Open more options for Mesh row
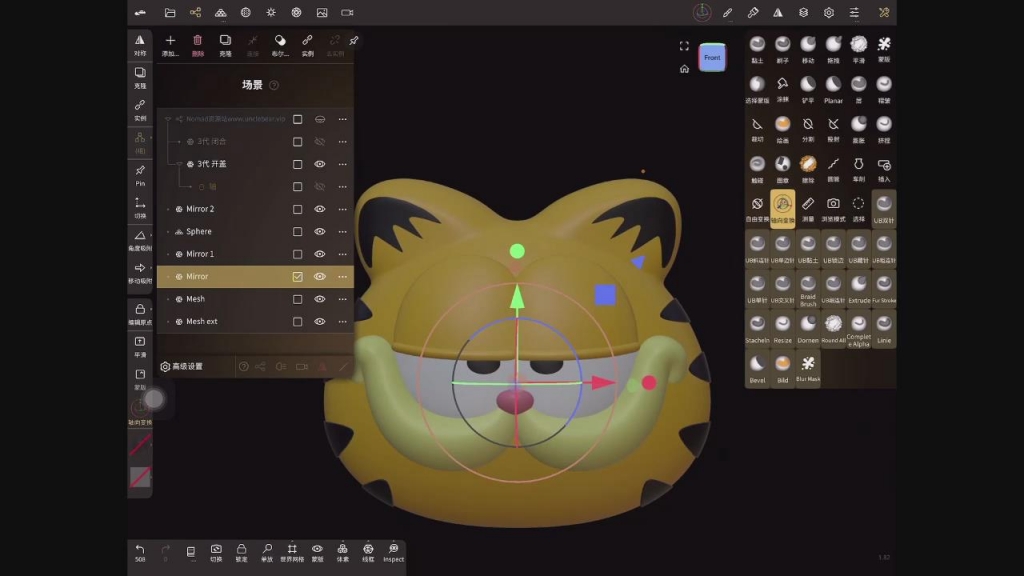The height and width of the screenshot is (576, 1024). (x=342, y=299)
